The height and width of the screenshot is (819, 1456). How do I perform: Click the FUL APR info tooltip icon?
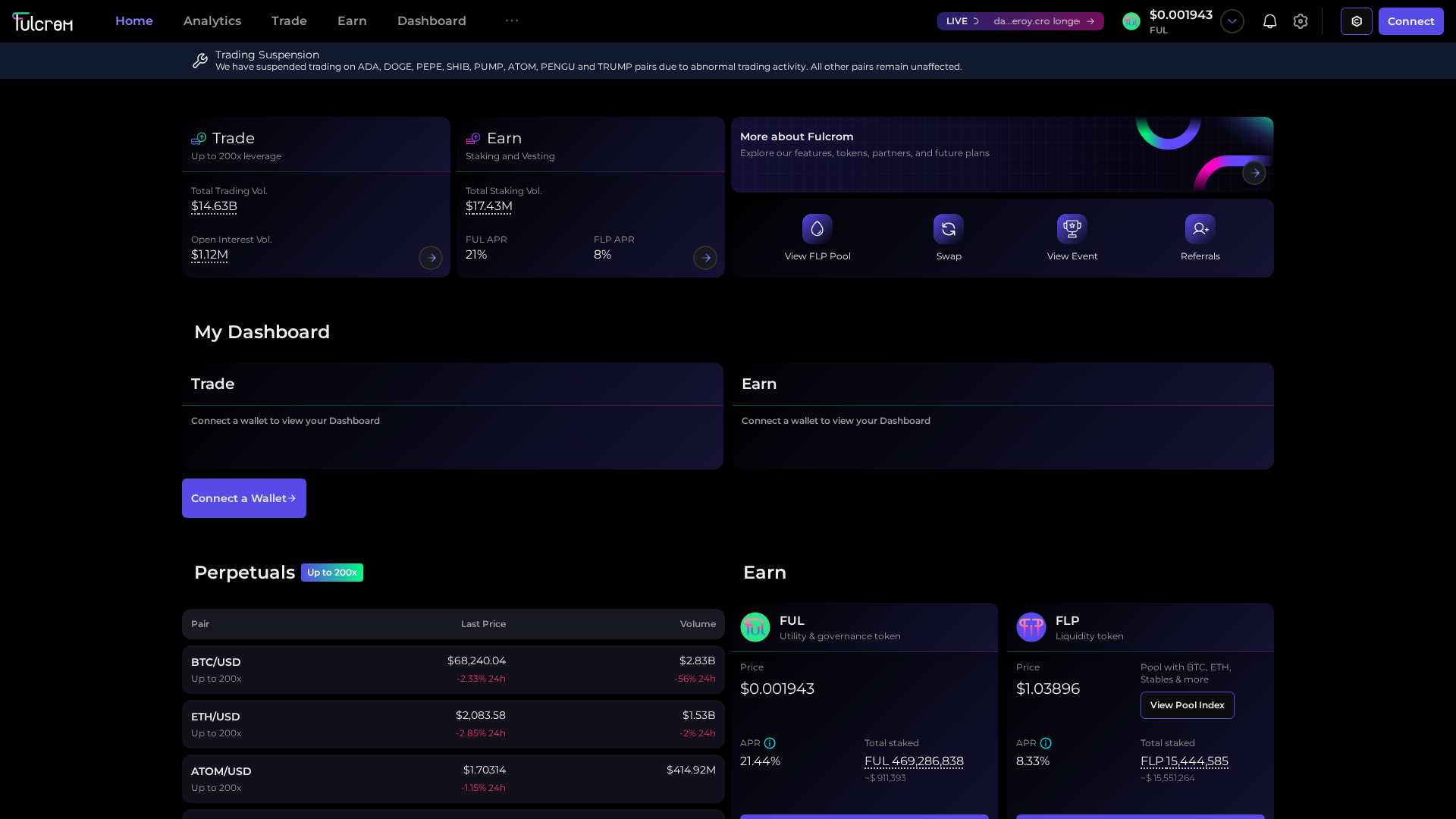tap(770, 743)
